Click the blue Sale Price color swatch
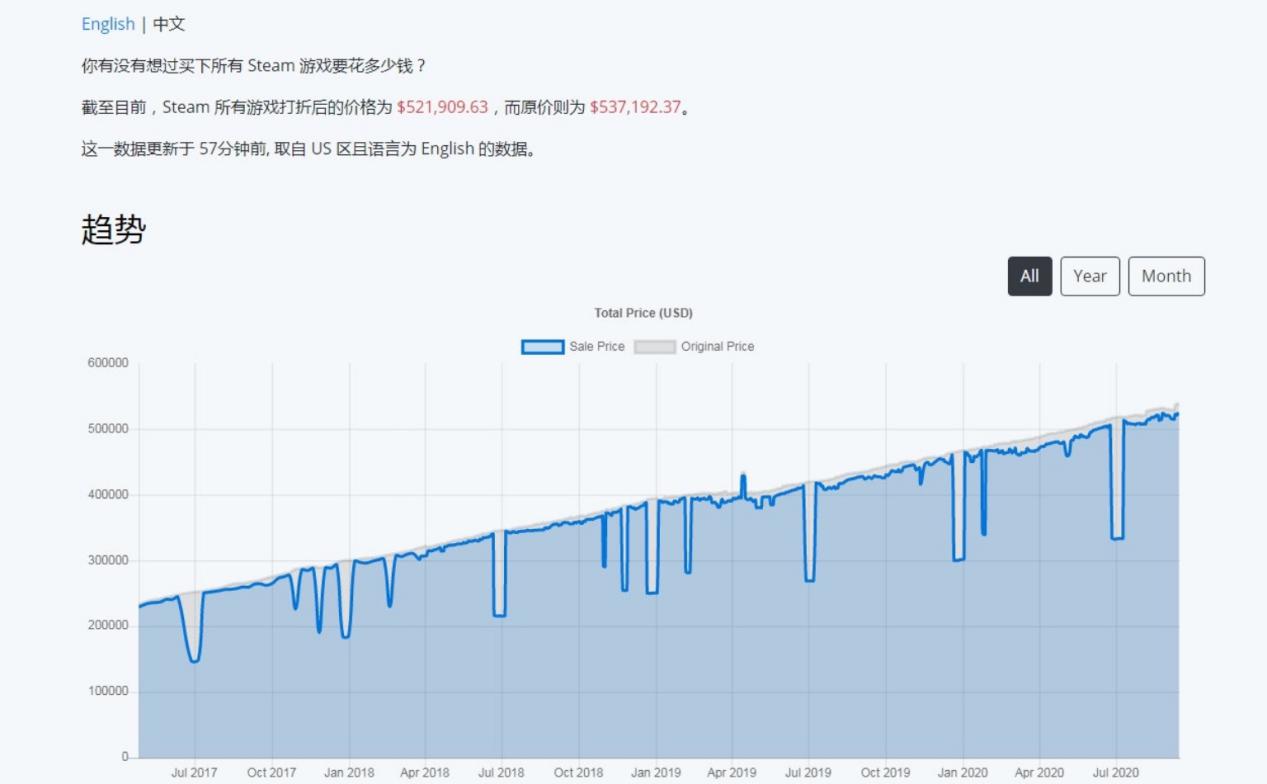The width and height of the screenshot is (1267, 784). click(x=543, y=346)
